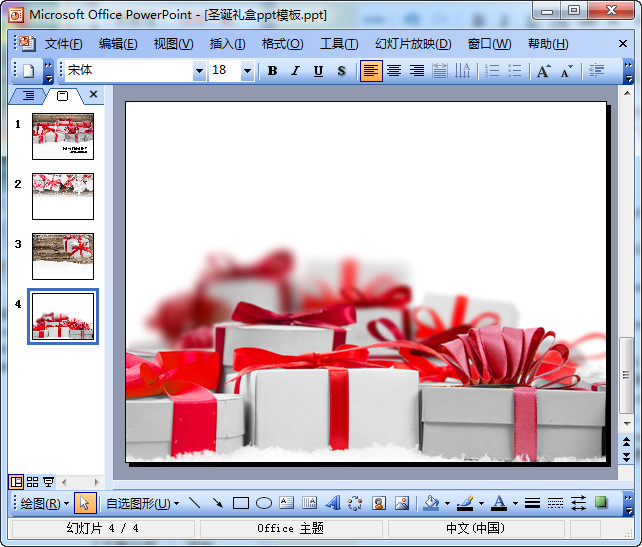
Task: Close the slide thumbnail pane
Action: point(93,94)
